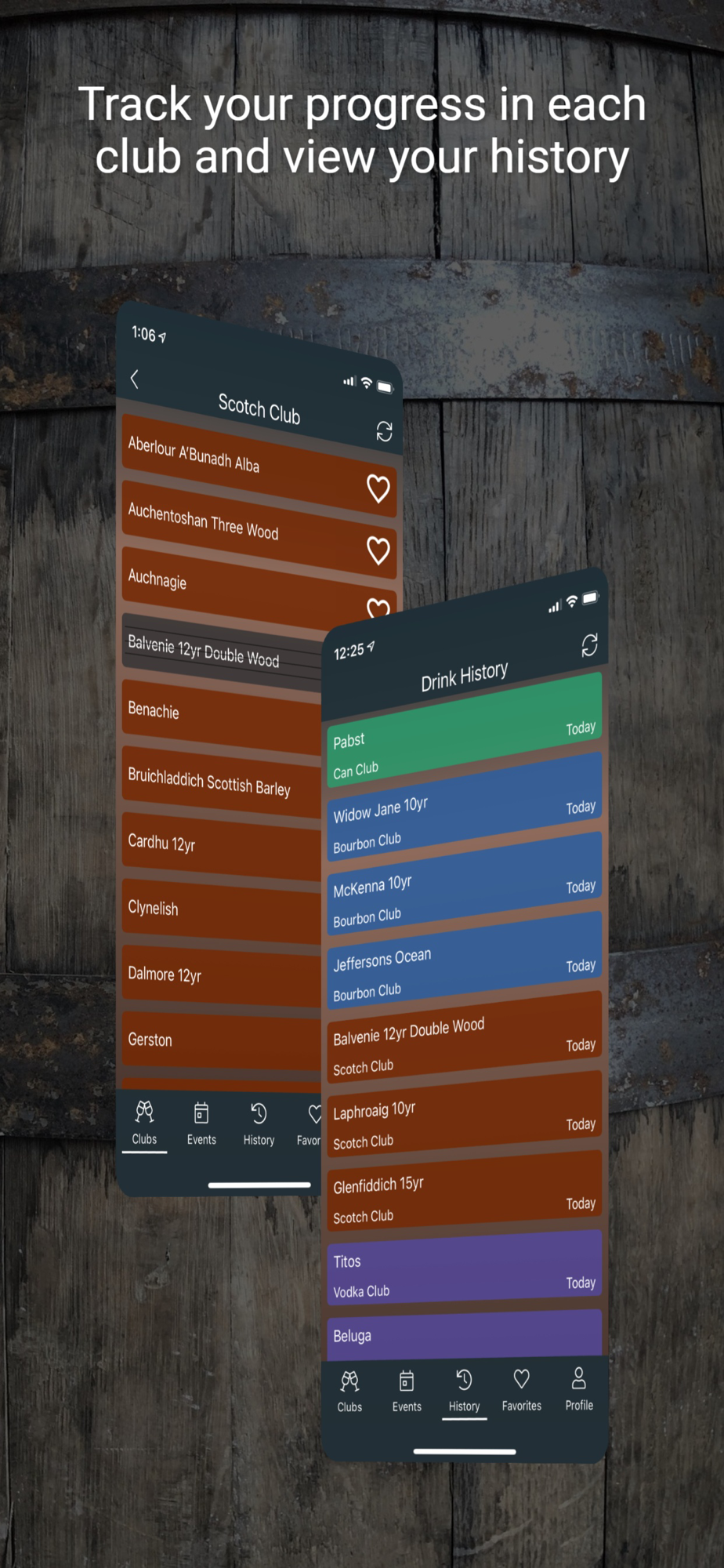Tap Wi-Fi icon on Drink History phone

(x=572, y=601)
